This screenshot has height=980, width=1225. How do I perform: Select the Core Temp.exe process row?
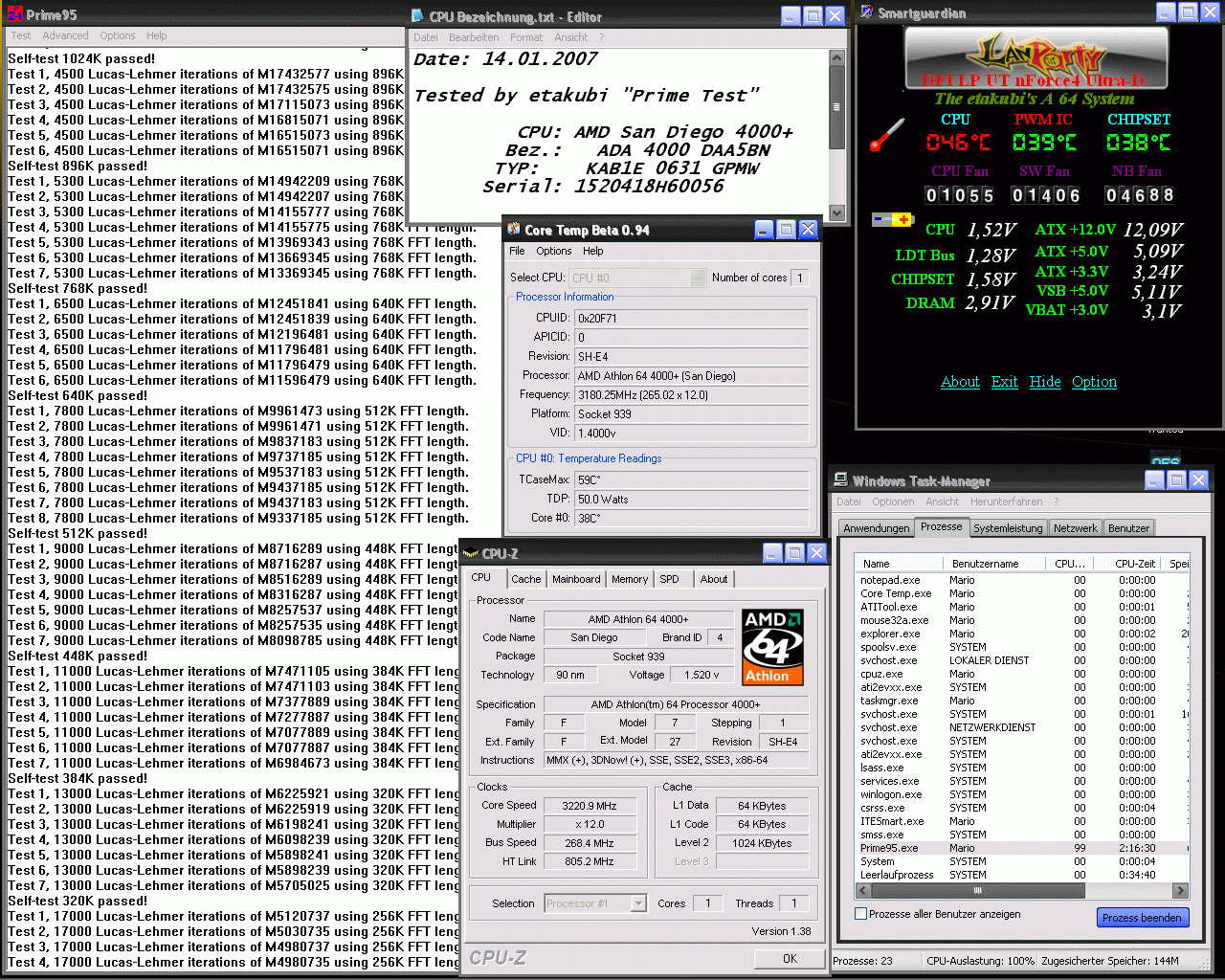coord(1022,593)
